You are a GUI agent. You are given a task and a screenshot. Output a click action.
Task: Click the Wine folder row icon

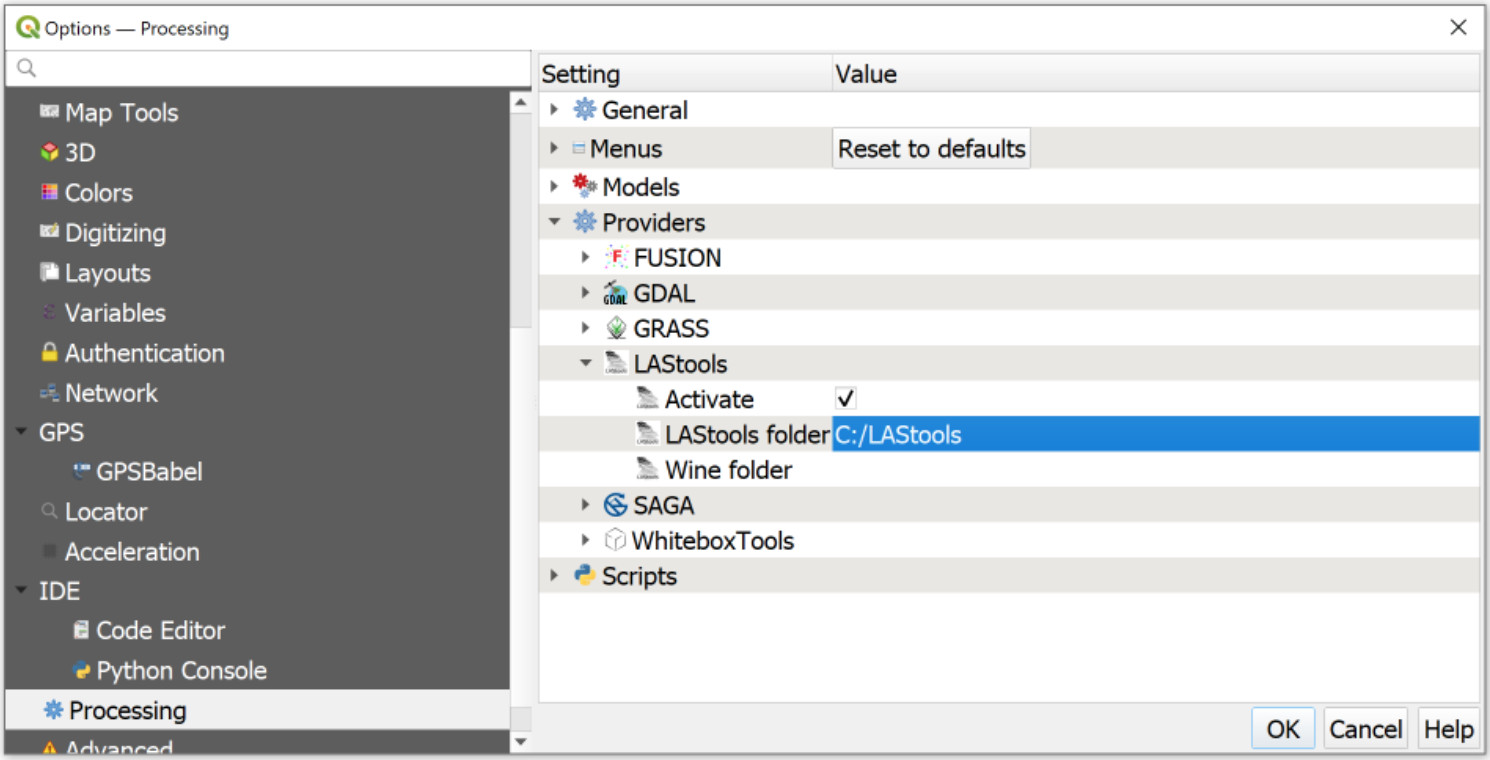tap(648, 469)
